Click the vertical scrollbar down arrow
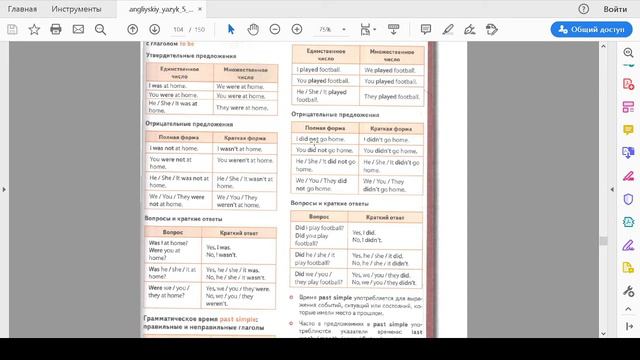Image resolution: width=640 pixels, height=360 pixels. coord(604,333)
